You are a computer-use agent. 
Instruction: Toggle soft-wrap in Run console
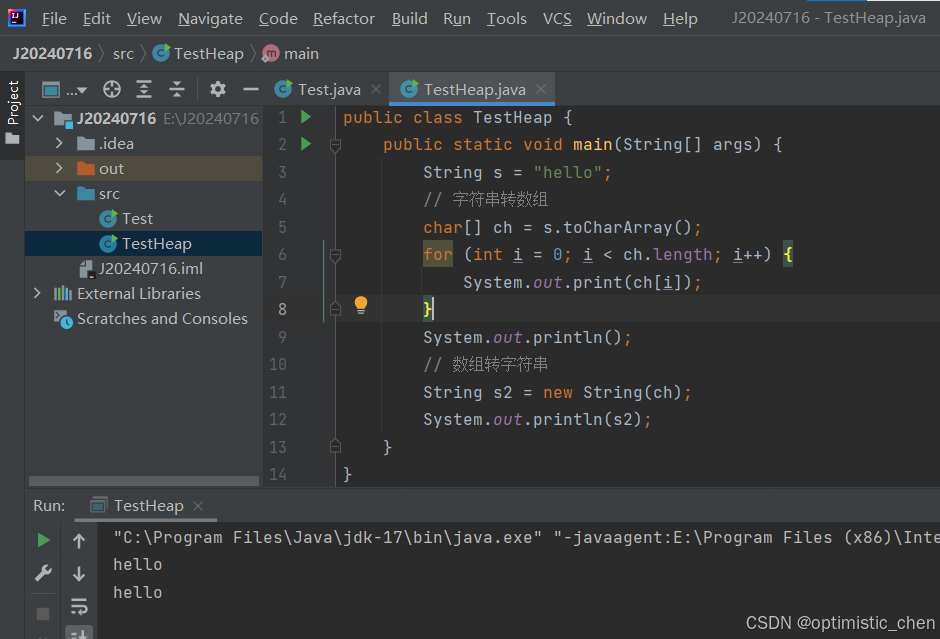point(79,606)
